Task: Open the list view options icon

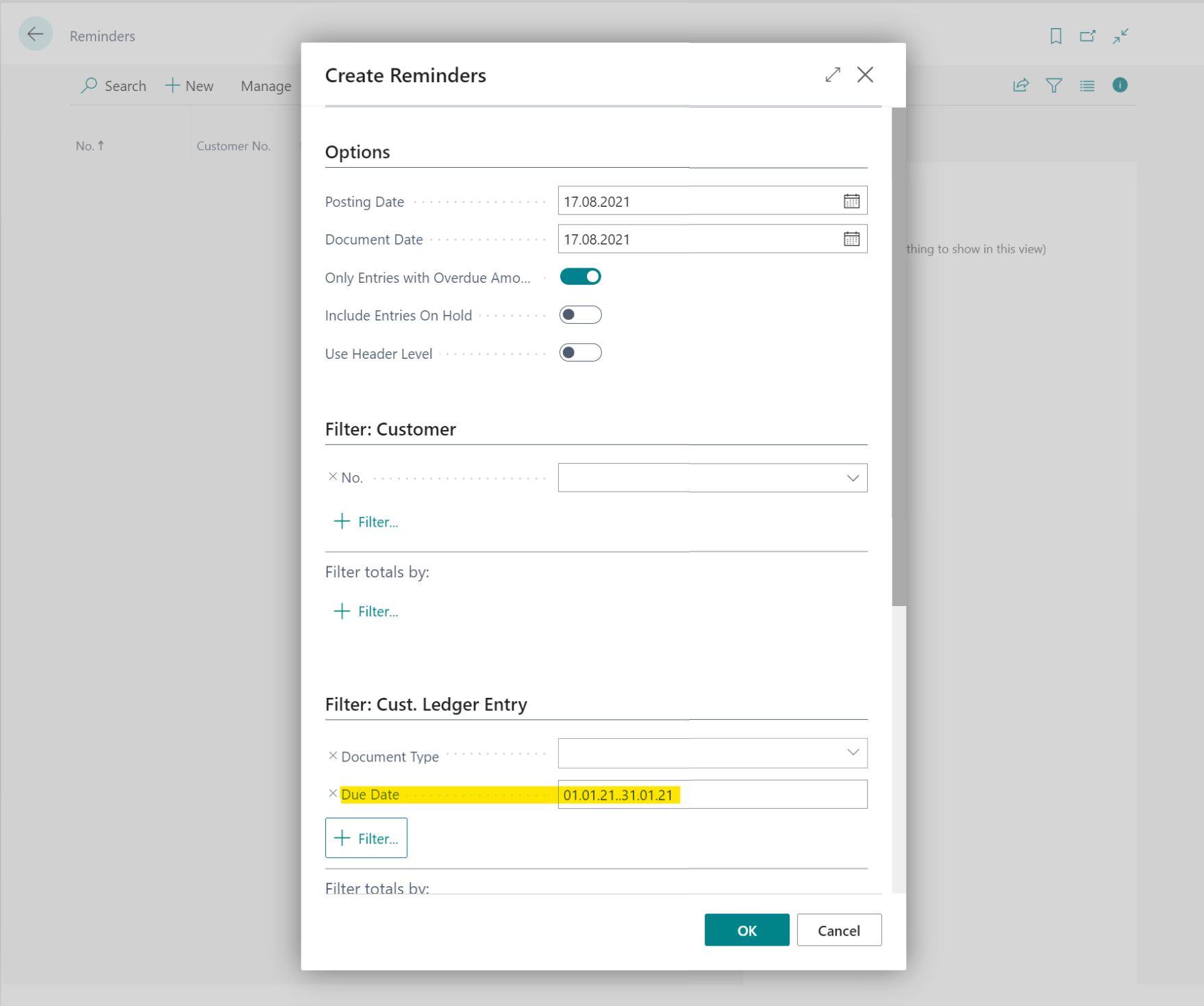Action: (x=1086, y=85)
